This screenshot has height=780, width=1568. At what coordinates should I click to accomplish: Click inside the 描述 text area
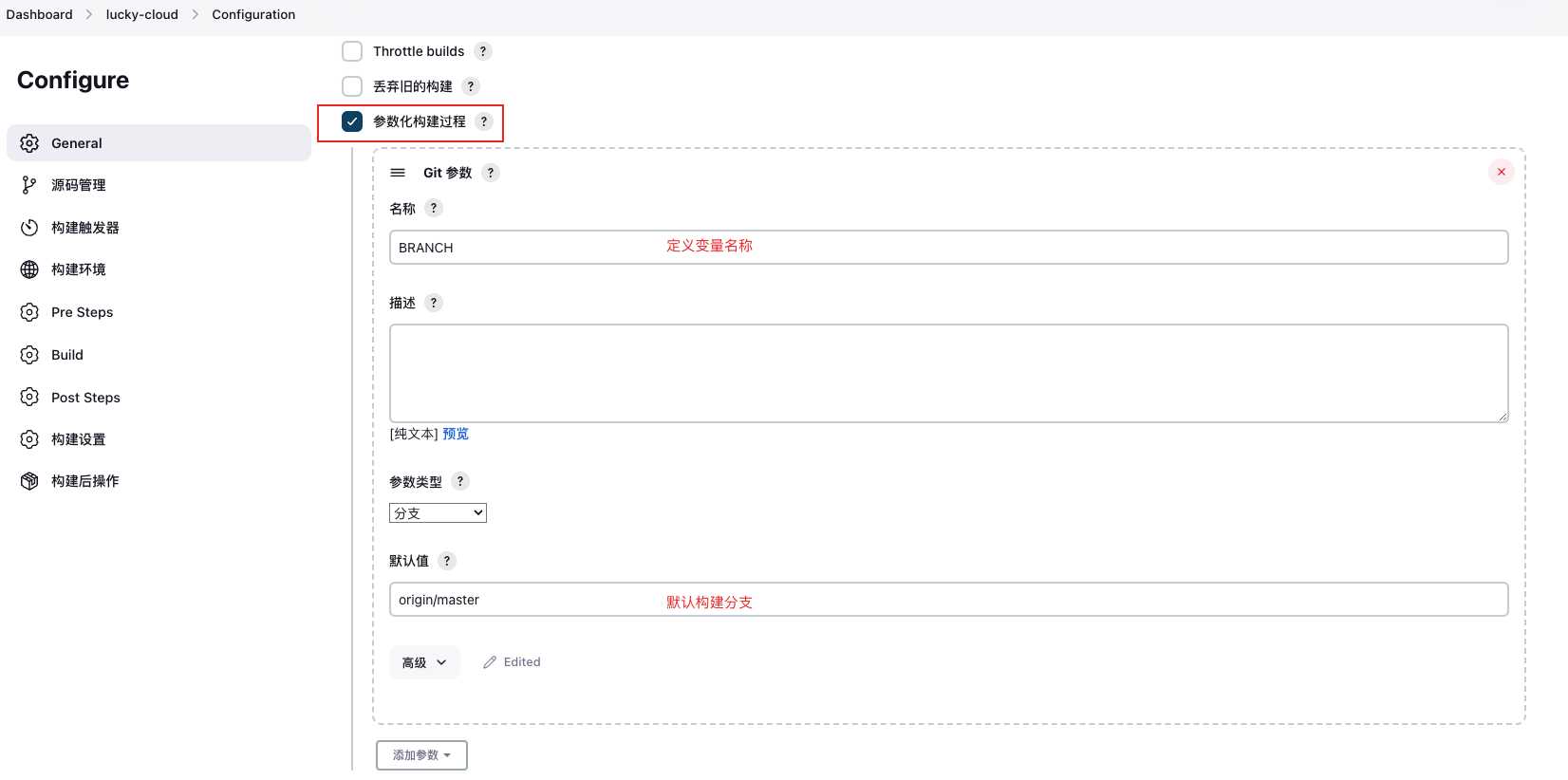pos(949,373)
